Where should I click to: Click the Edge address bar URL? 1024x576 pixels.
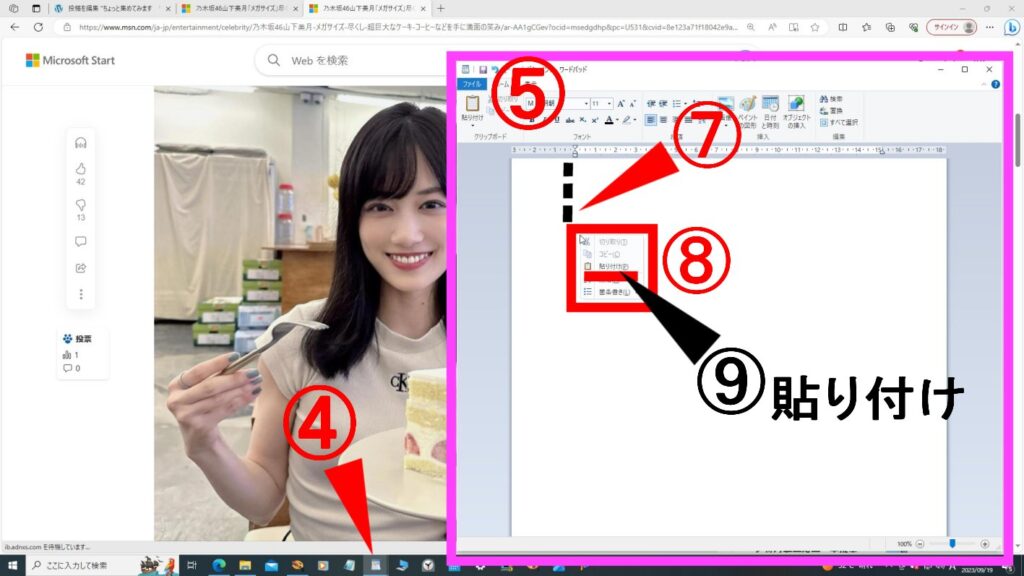tap(408, 27)
